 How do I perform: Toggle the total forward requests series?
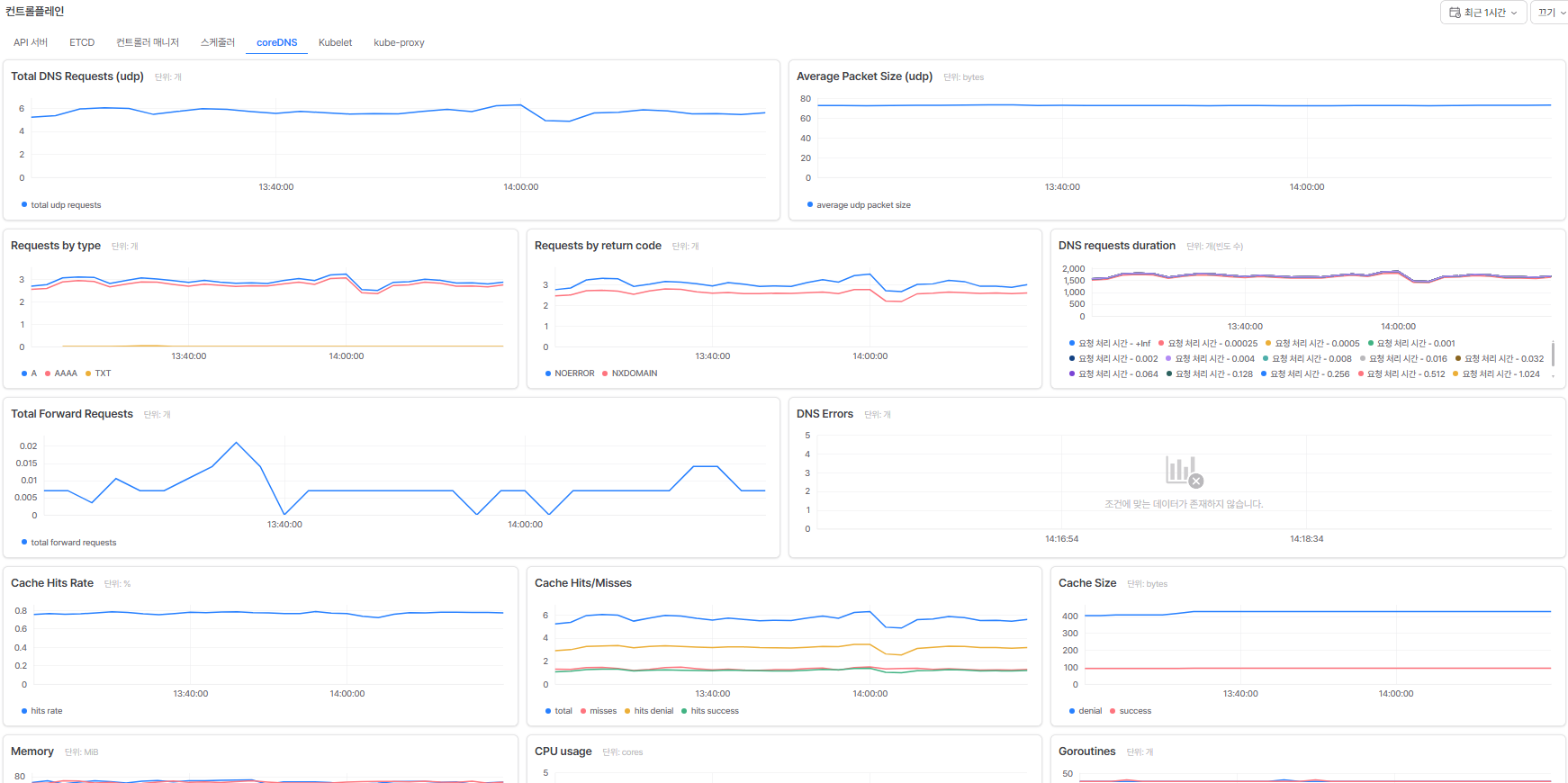tap(69, 543)
